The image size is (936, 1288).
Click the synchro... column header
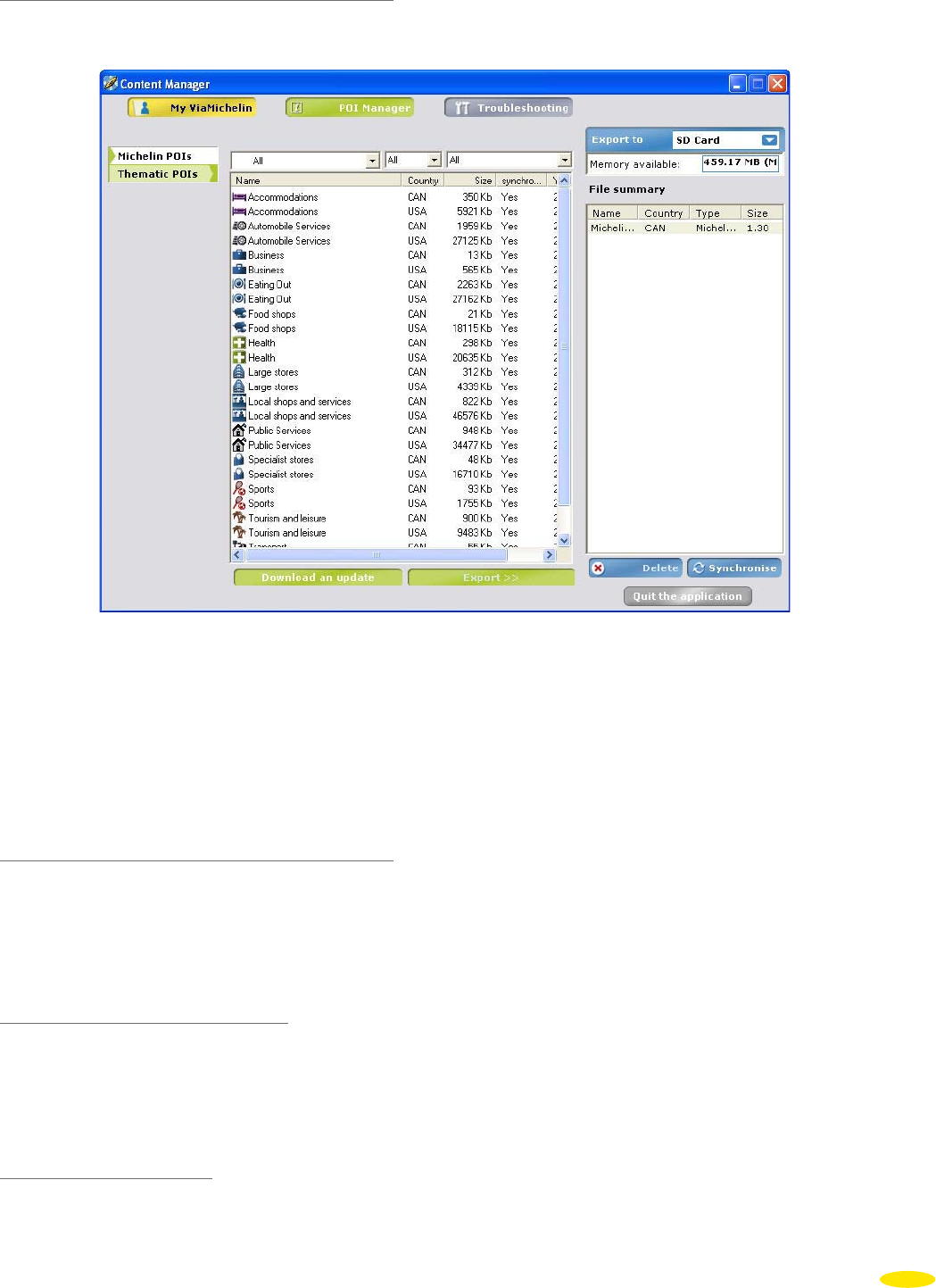click(522, 180)
